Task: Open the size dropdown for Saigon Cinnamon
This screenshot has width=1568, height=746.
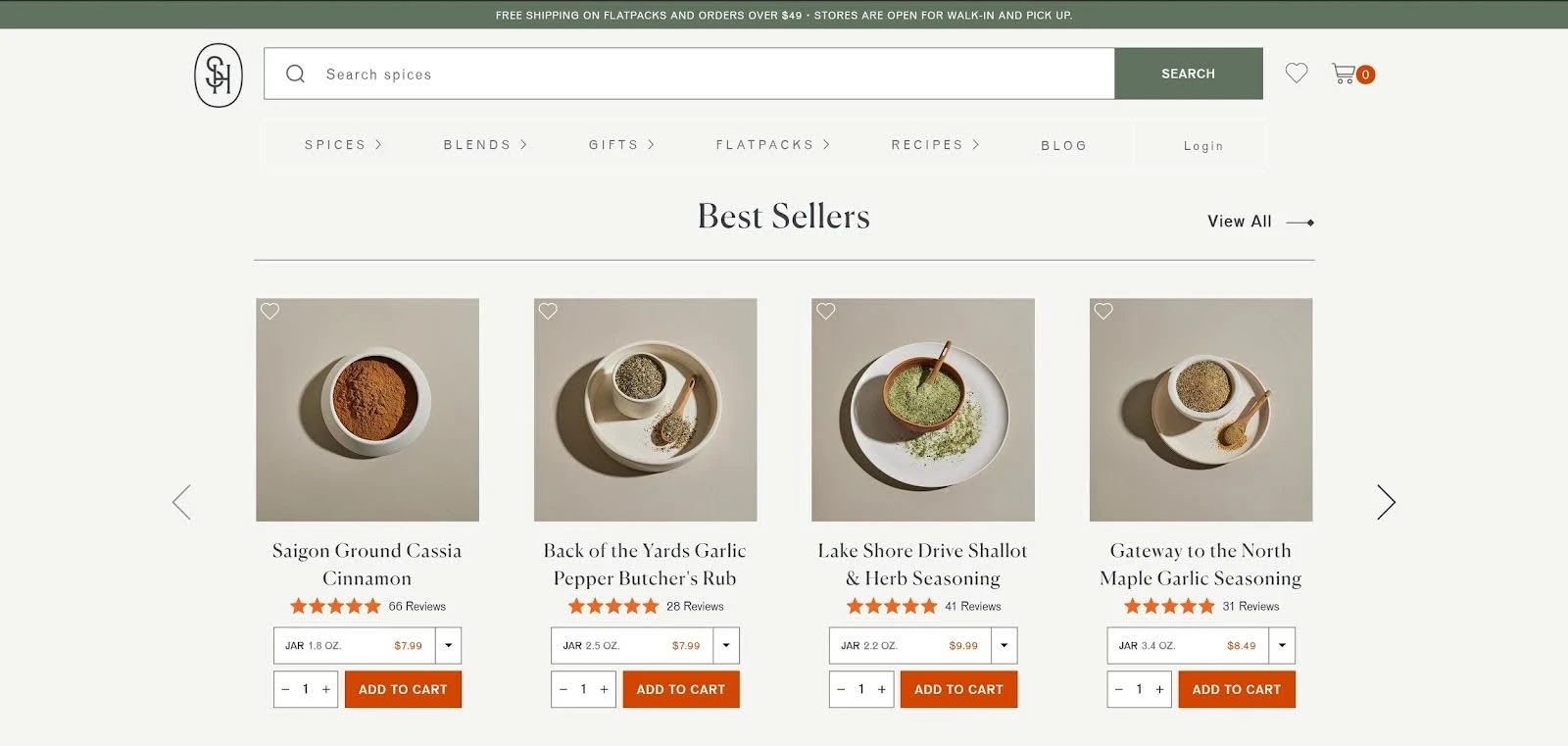Action: [x=448, y=645]
